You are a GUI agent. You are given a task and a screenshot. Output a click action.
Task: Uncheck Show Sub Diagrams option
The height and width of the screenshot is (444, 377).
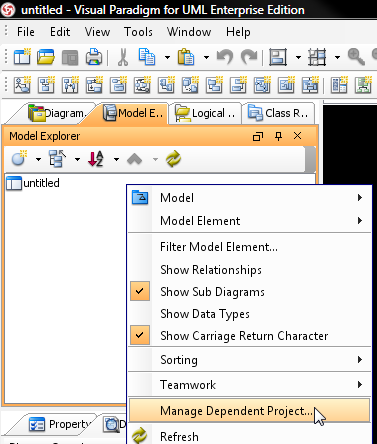coord(250,292)
